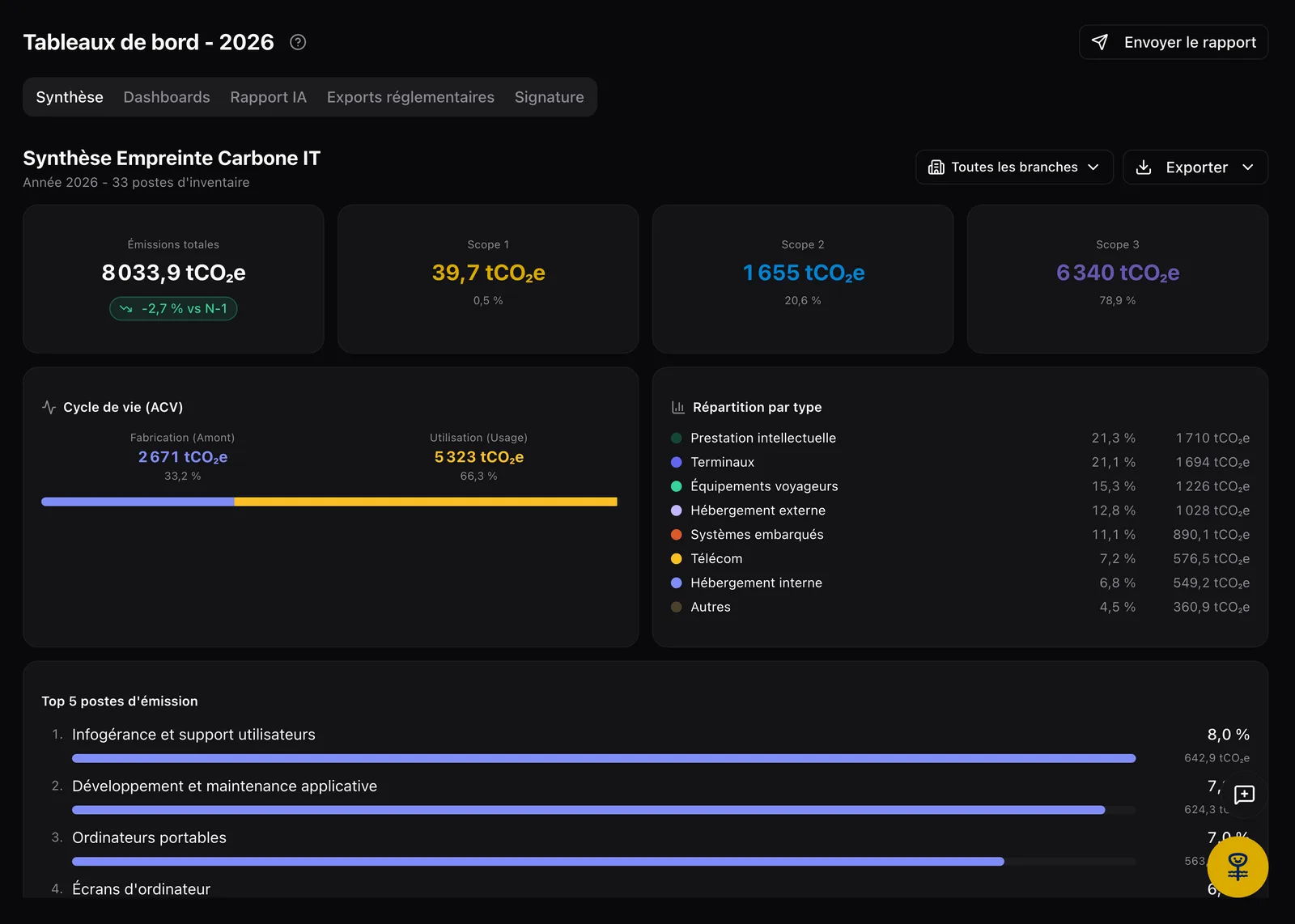Click the downward trend arrow in -2,7 % badge
The width and height of the screenshot is (1295, 924).
pyautogui.click(x=126, y=308)
